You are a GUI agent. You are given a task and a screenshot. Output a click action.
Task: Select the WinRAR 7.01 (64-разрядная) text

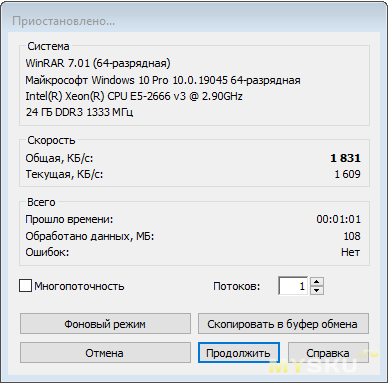click(98, 63)
